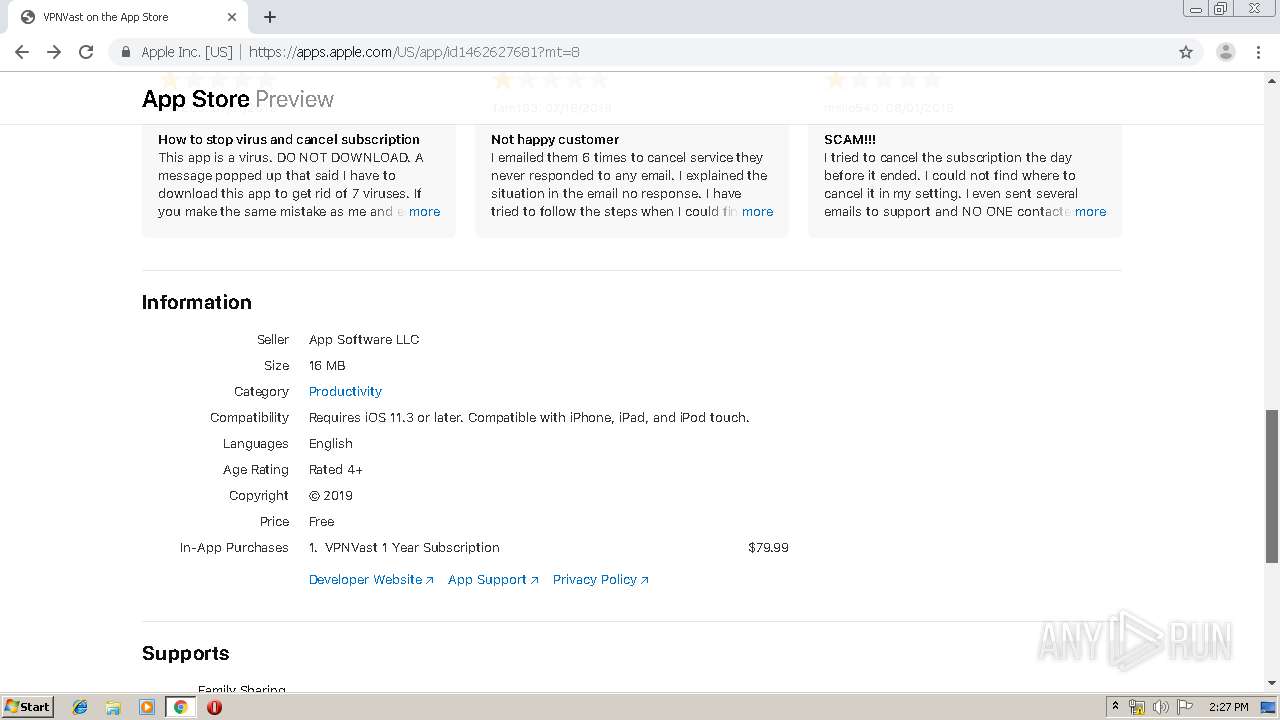Open the media player taskbar icon
The width and height of the screenshot is (1280, 720).
(x=147, y=707)
